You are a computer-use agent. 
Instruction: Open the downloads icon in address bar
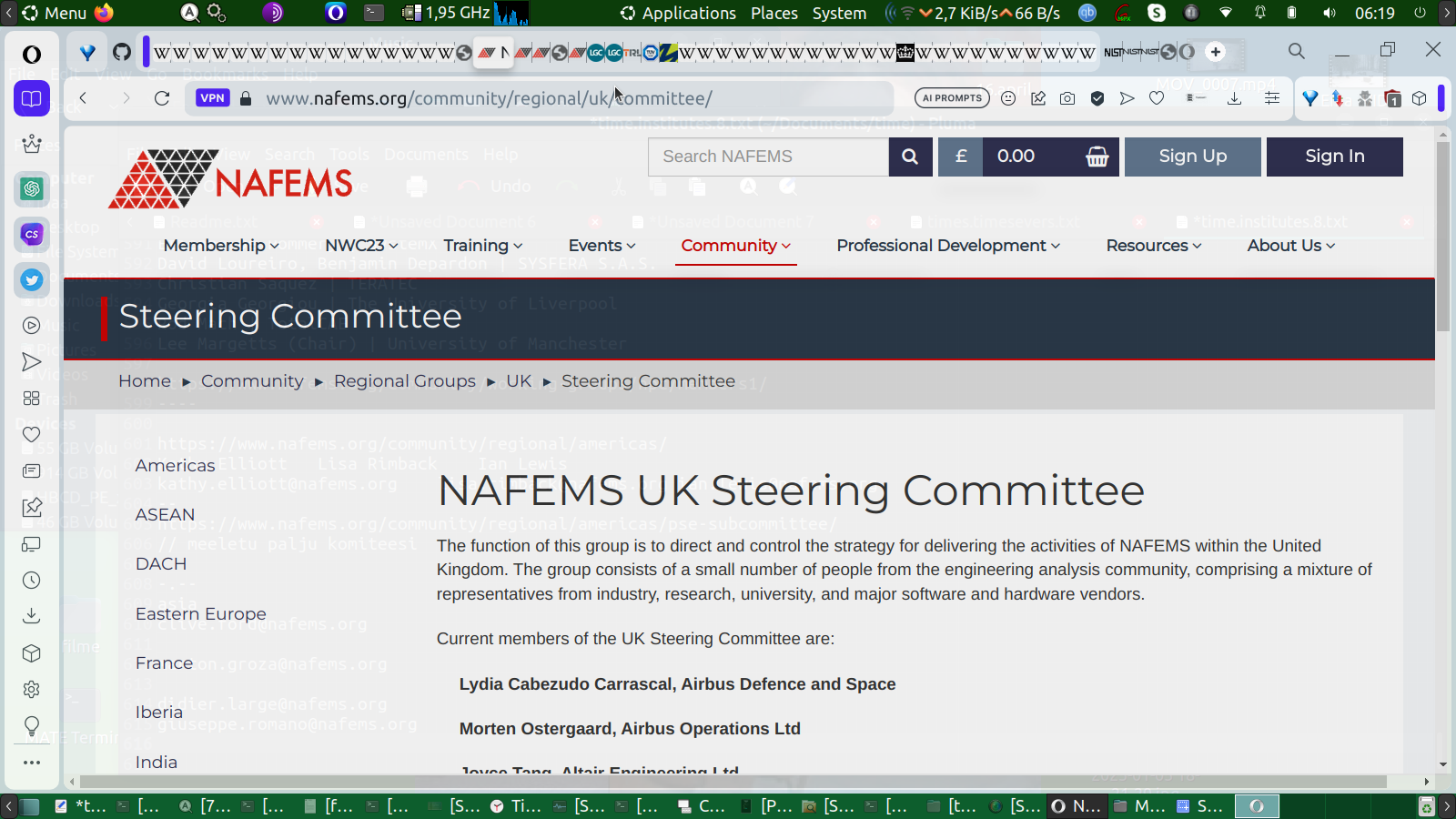click(1234, 98)
